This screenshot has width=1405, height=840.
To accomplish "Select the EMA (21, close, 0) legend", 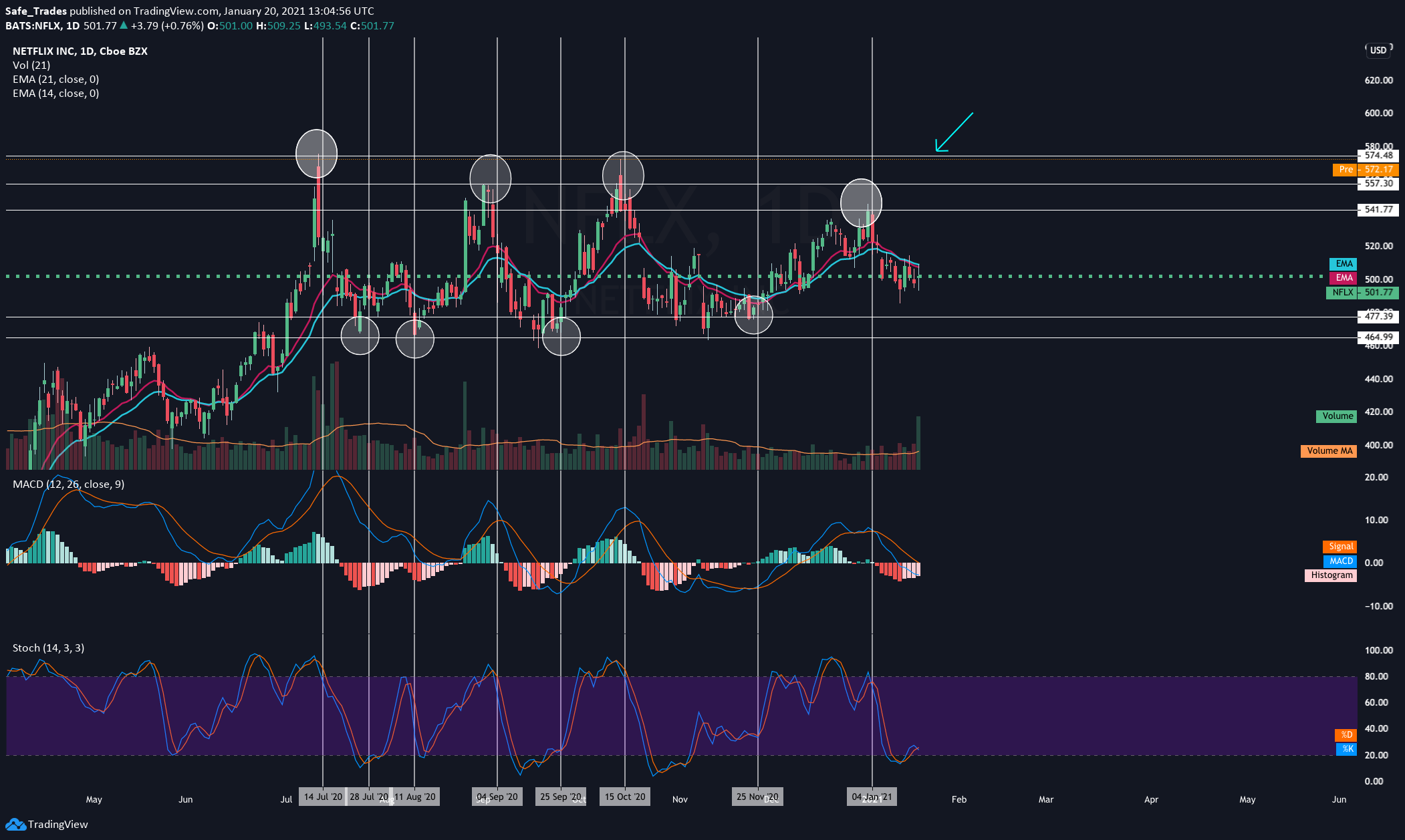I will tap(55, 79).
